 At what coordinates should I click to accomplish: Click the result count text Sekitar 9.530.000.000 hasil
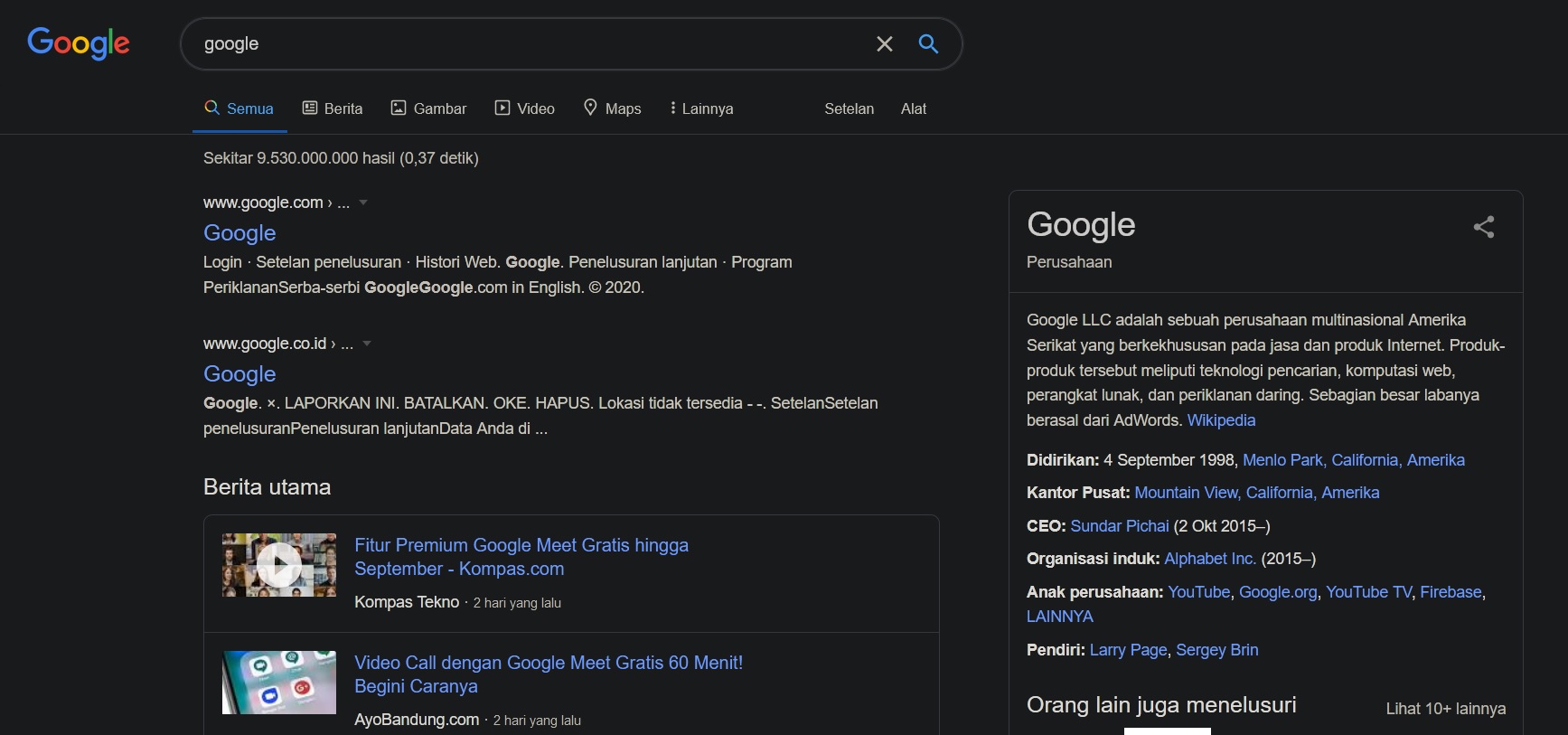(341, 158)
